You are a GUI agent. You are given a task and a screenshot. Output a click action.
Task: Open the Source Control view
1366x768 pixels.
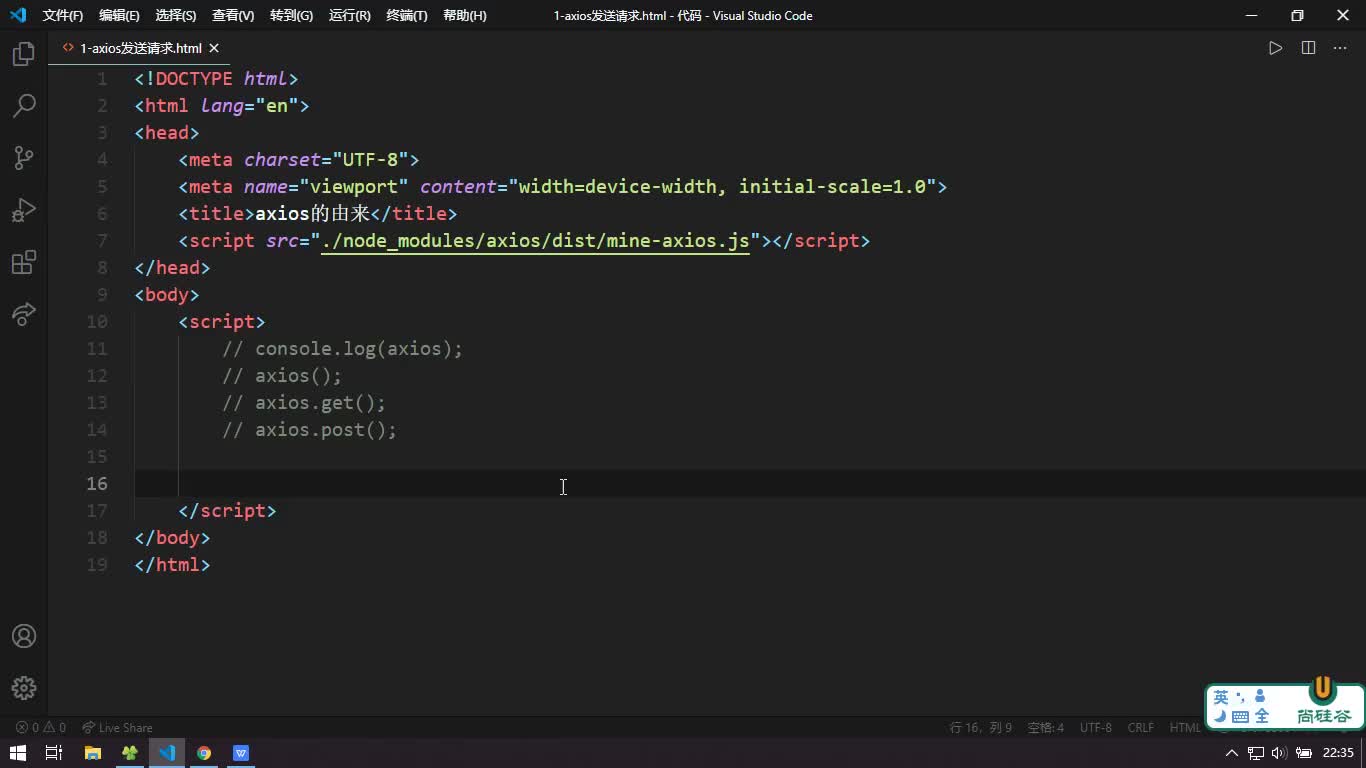24,158
